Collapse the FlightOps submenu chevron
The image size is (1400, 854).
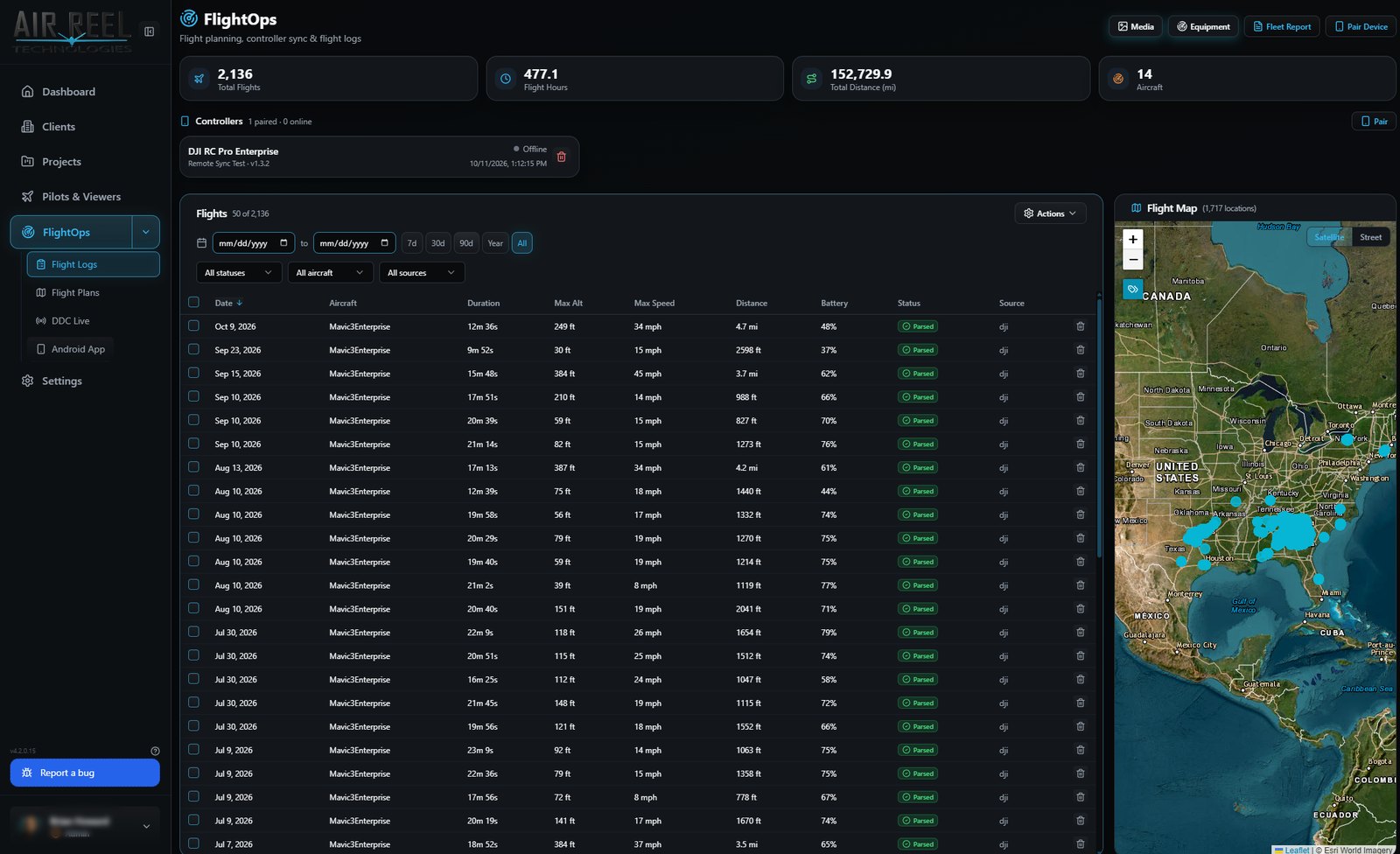tap(146, 232)
